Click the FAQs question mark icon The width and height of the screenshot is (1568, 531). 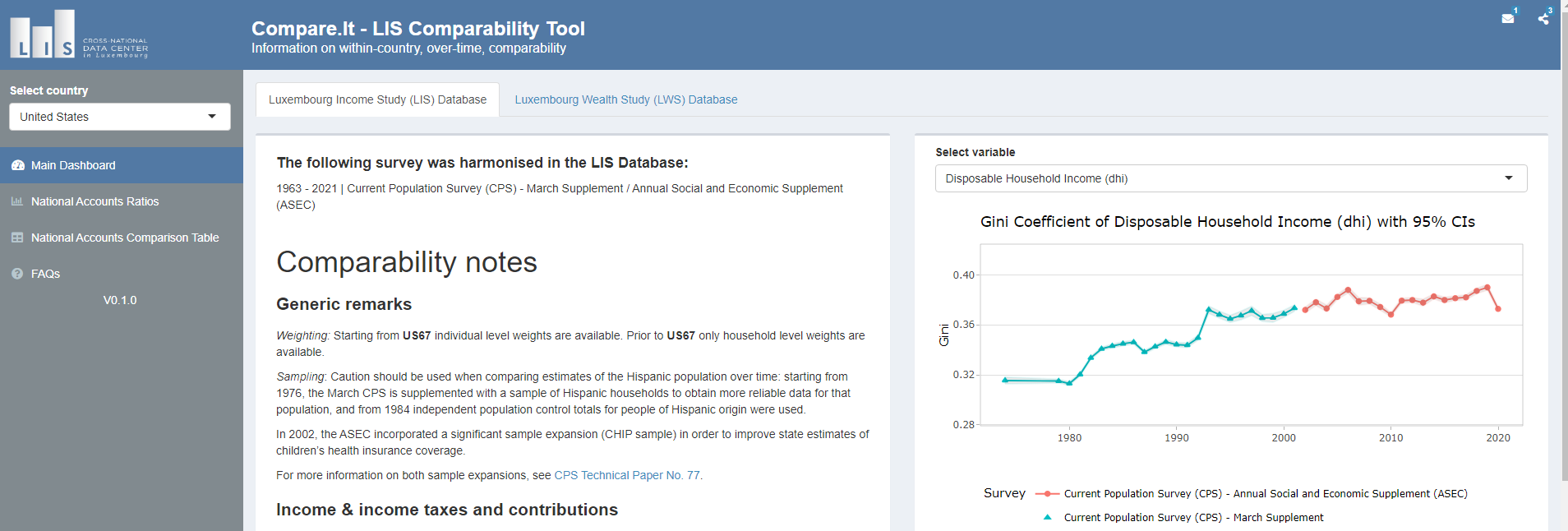point(17,274)
